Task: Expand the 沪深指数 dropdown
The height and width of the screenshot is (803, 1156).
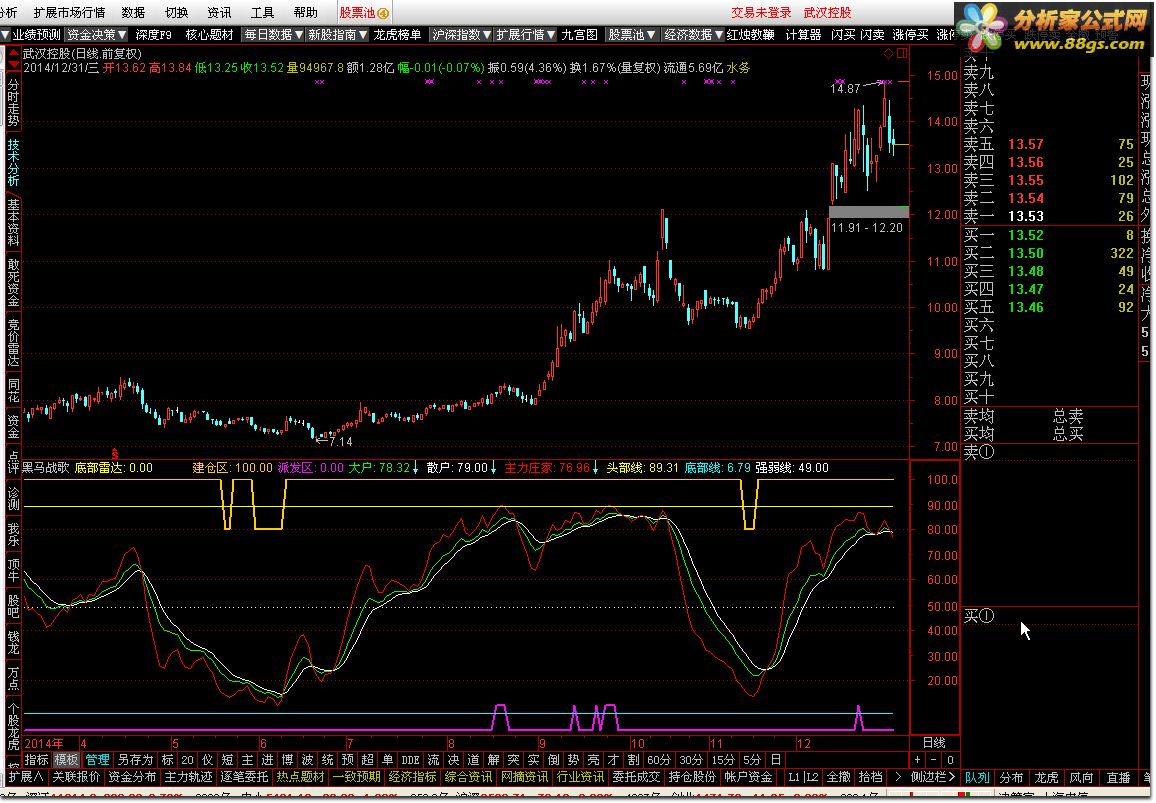Action: 462,35
